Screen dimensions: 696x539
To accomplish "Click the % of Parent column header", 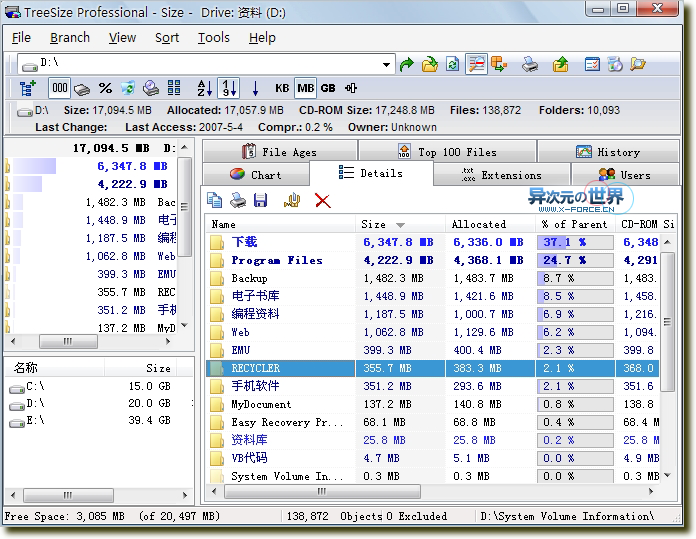I will click(575, 225).
